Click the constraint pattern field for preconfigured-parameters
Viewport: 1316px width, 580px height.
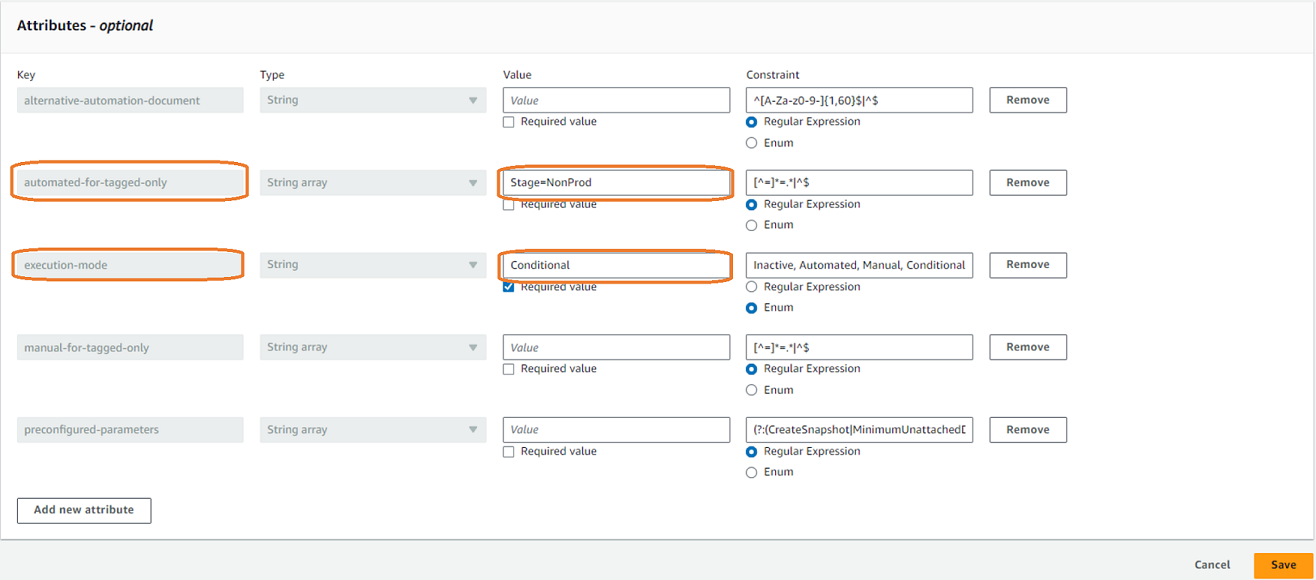pos(858,429)
